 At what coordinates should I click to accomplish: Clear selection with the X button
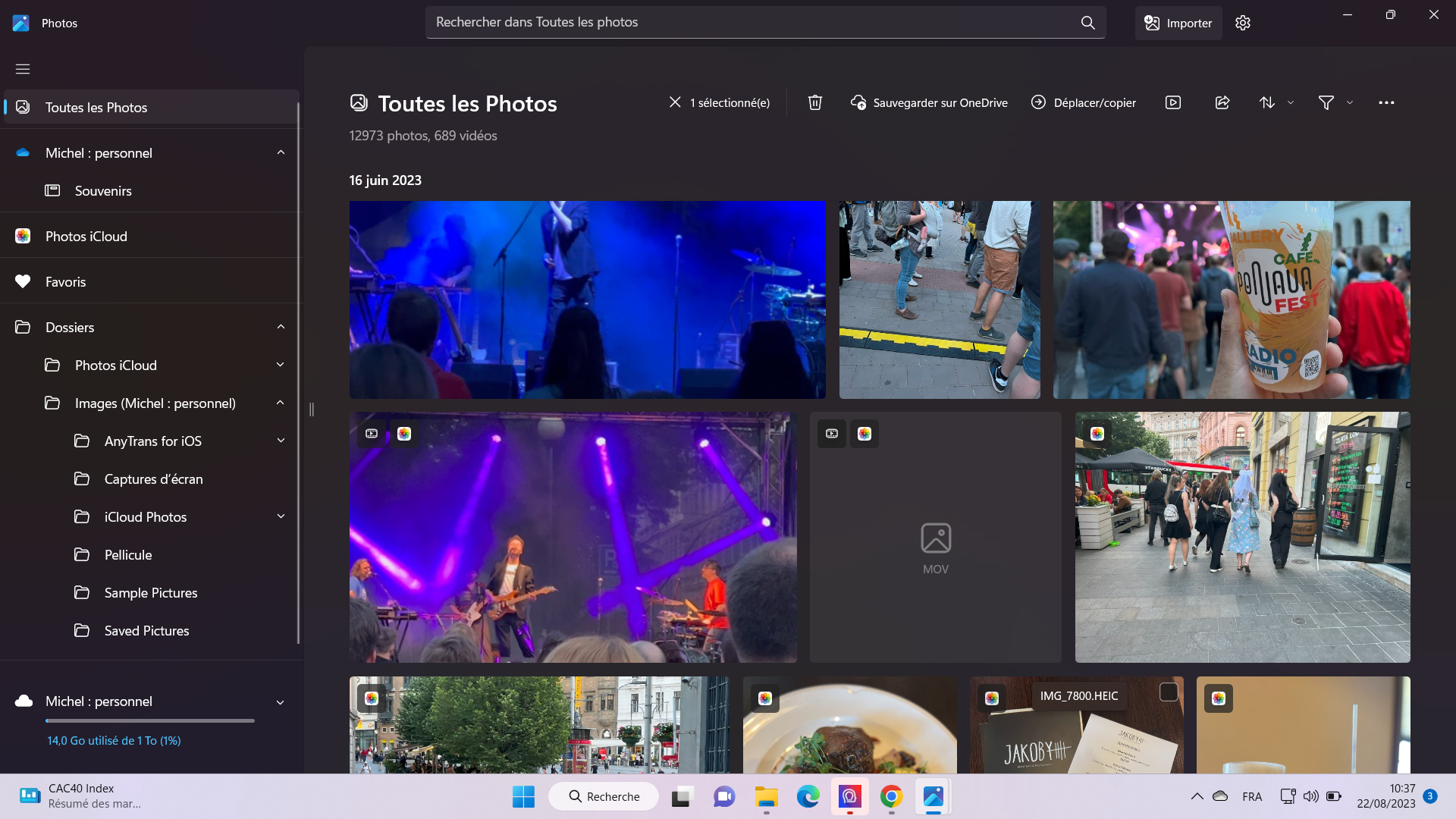[x=675, y=102]
